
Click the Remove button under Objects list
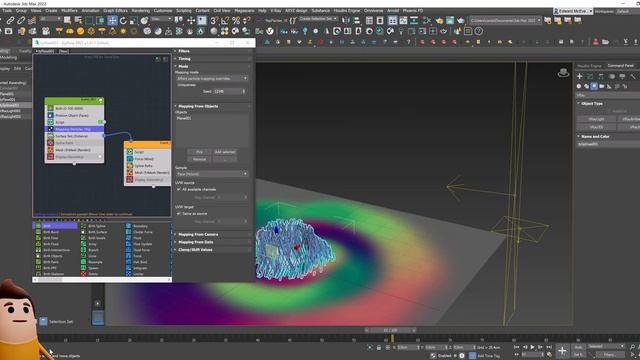[x=199, y=159]
